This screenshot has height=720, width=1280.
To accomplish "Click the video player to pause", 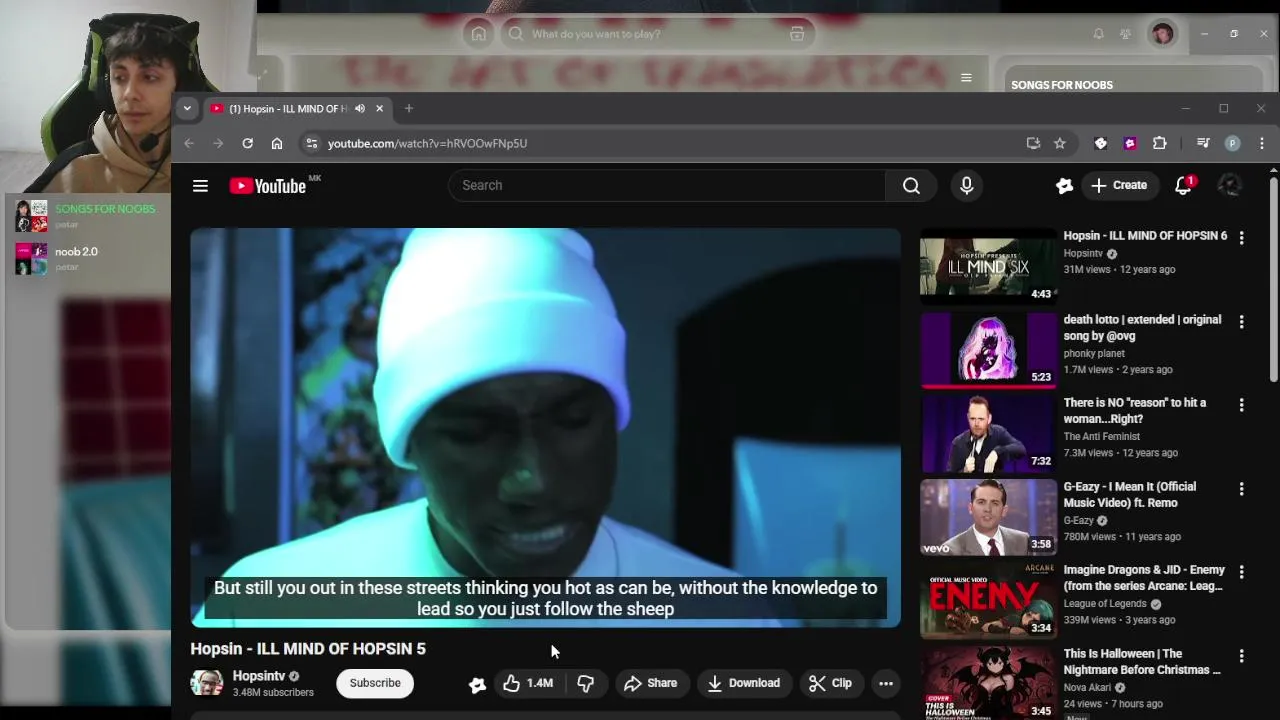I will coord(545,427).
